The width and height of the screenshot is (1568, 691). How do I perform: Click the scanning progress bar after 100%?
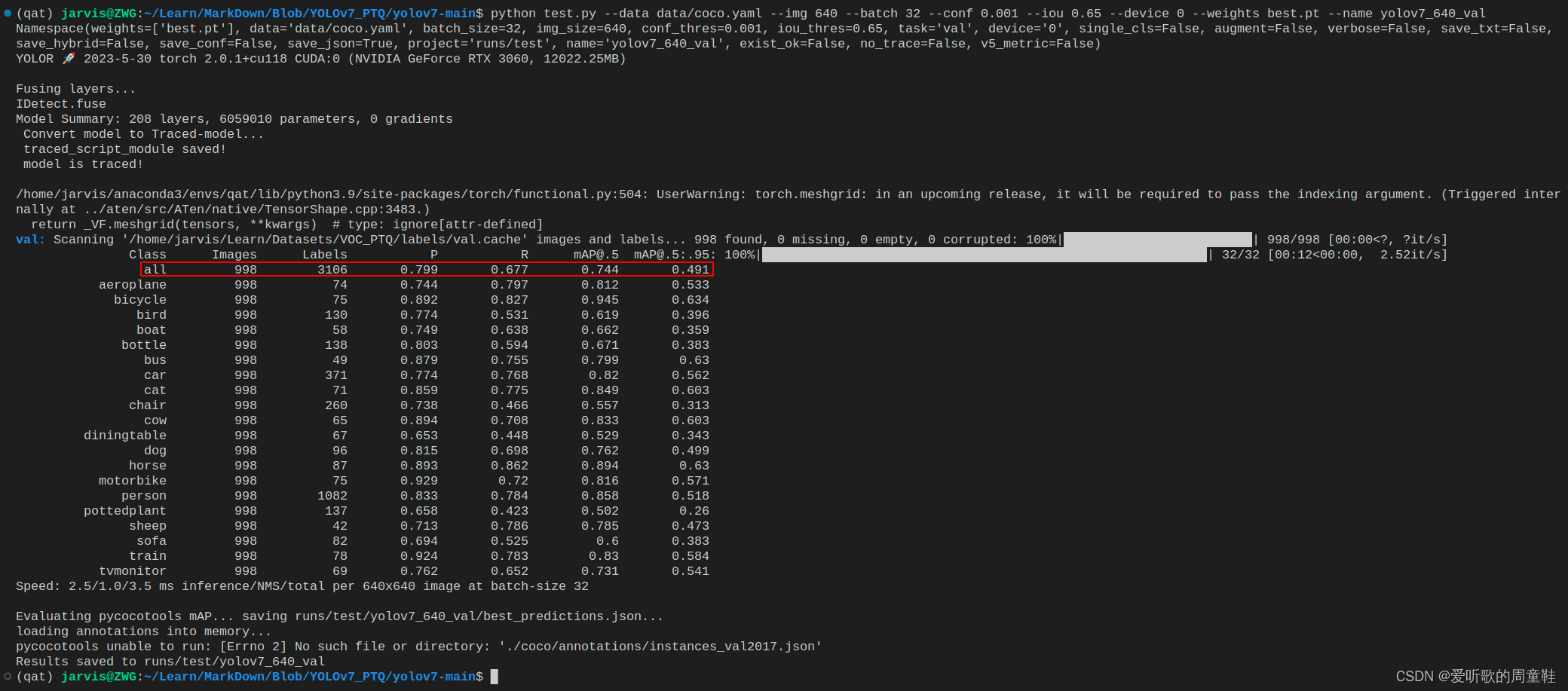1158,240
